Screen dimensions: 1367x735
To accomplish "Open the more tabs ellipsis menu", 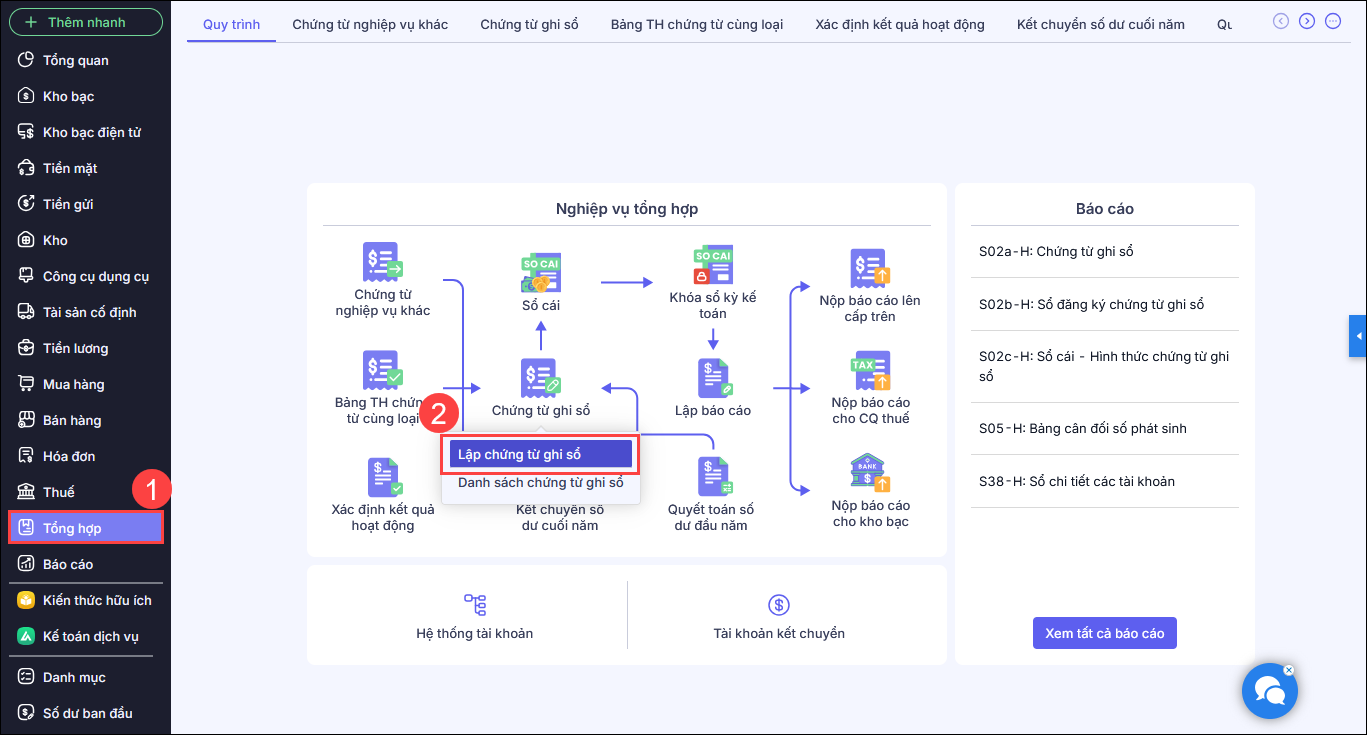I will pyautogui.click(x=1333, y=21).
